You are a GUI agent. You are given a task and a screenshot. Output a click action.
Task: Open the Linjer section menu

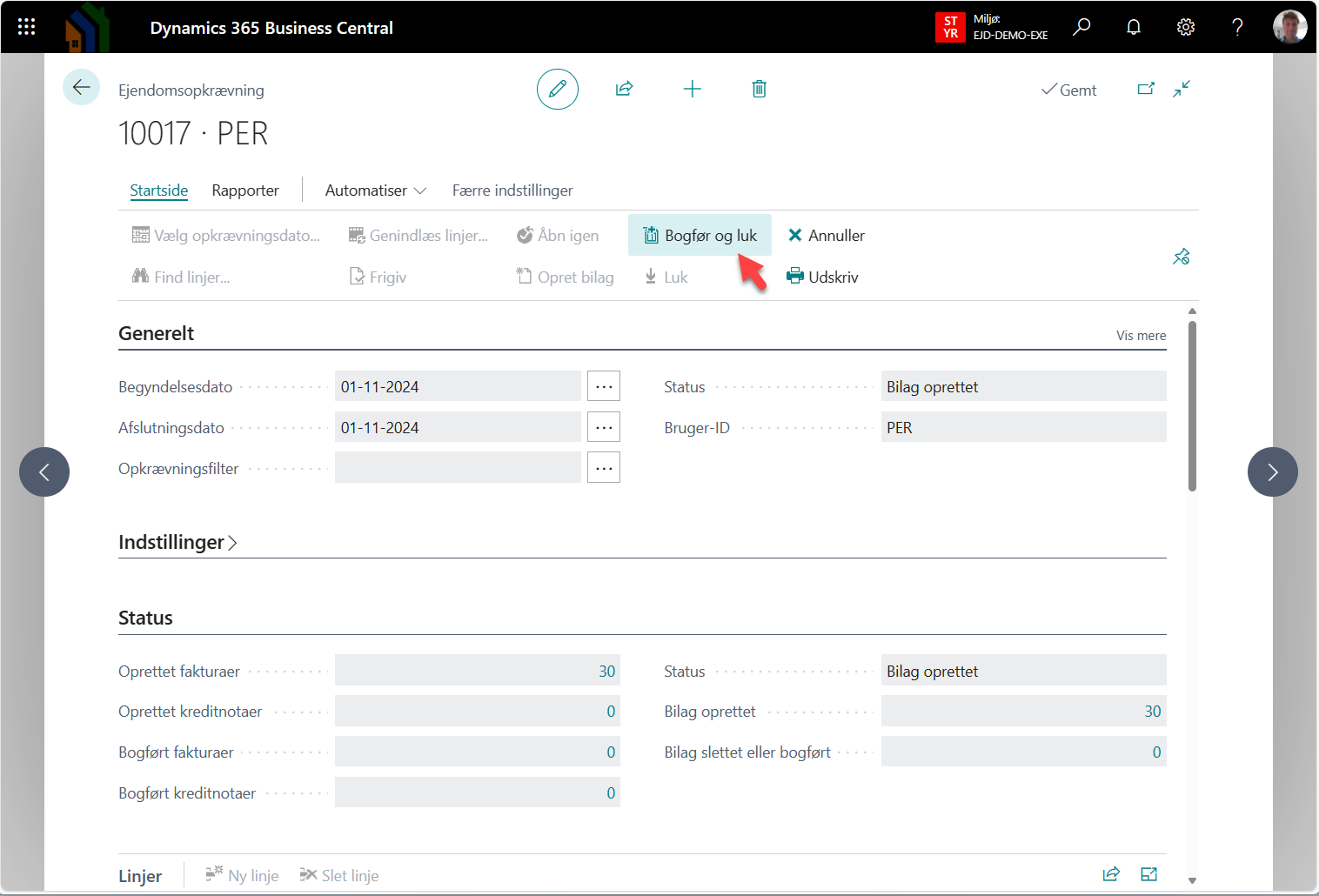(x=140, y=875)
